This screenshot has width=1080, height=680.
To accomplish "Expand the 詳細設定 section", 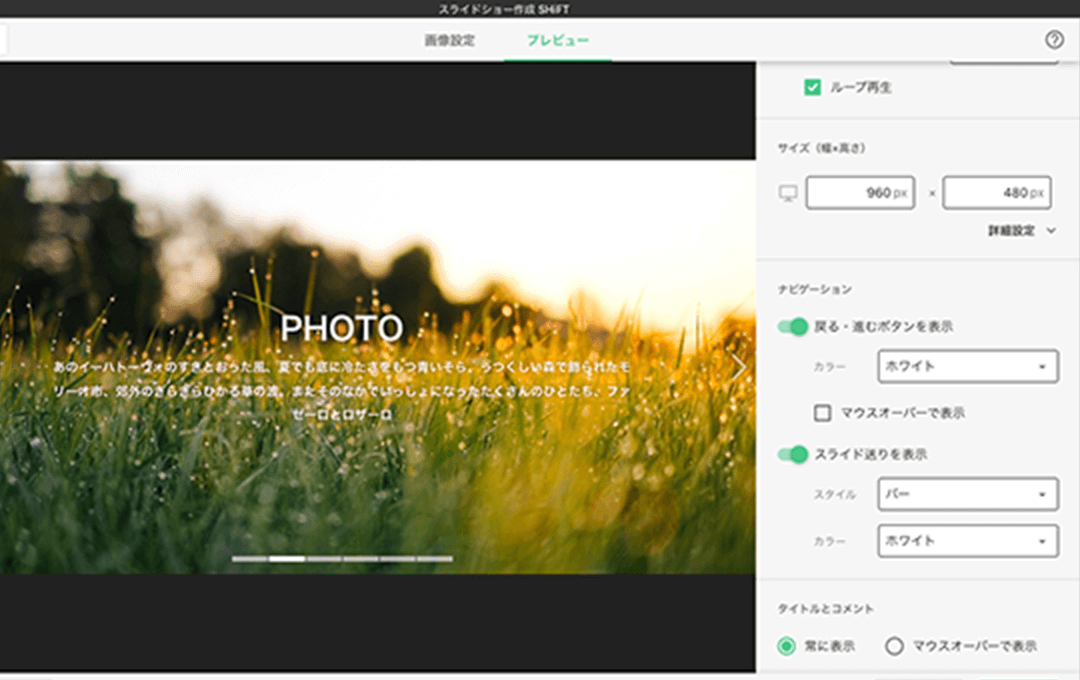I will point(1022,231).
